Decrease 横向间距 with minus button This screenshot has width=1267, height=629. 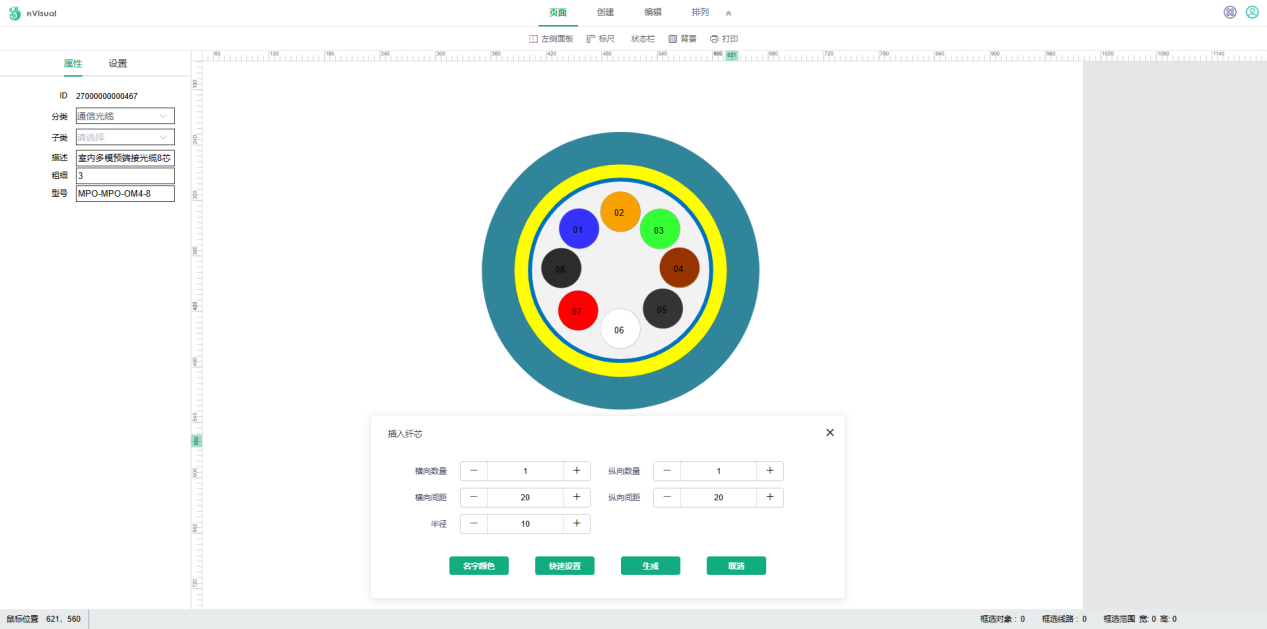click(x=474, y=497)
